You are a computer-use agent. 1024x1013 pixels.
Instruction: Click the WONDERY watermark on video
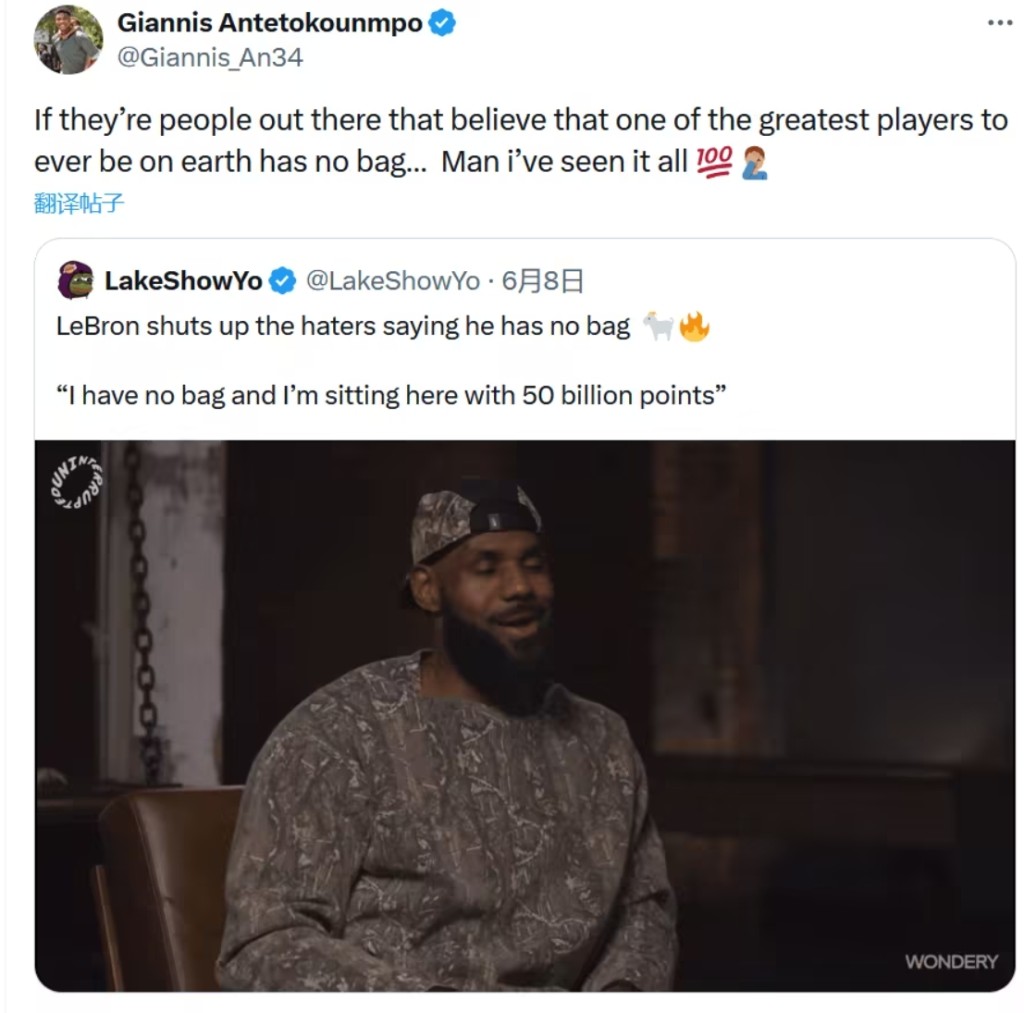(952, 961)
